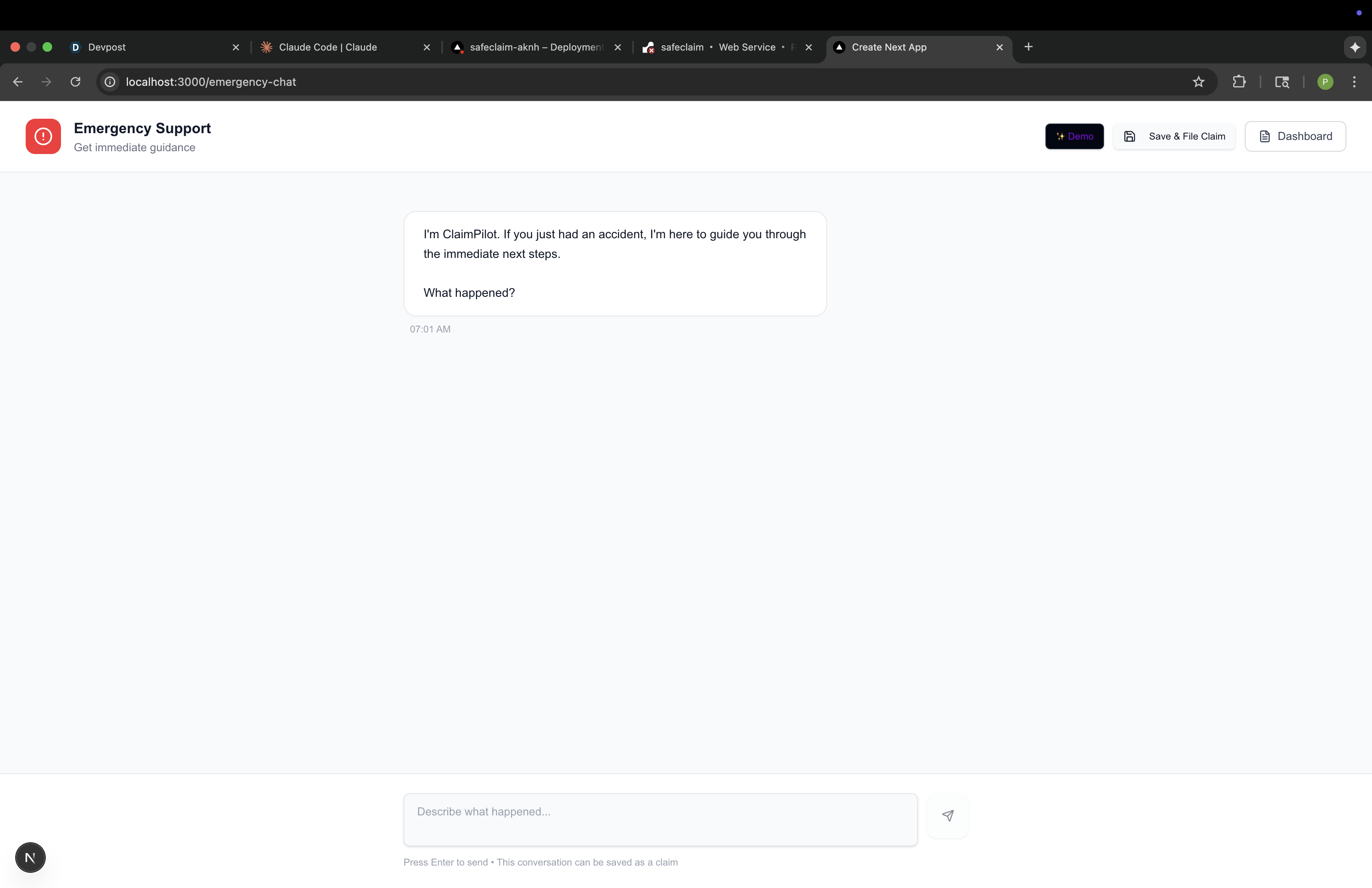This screenshot has height=888, width=1372.
Task: Click the green profile avatar
Action: [x=1325, y=82]
